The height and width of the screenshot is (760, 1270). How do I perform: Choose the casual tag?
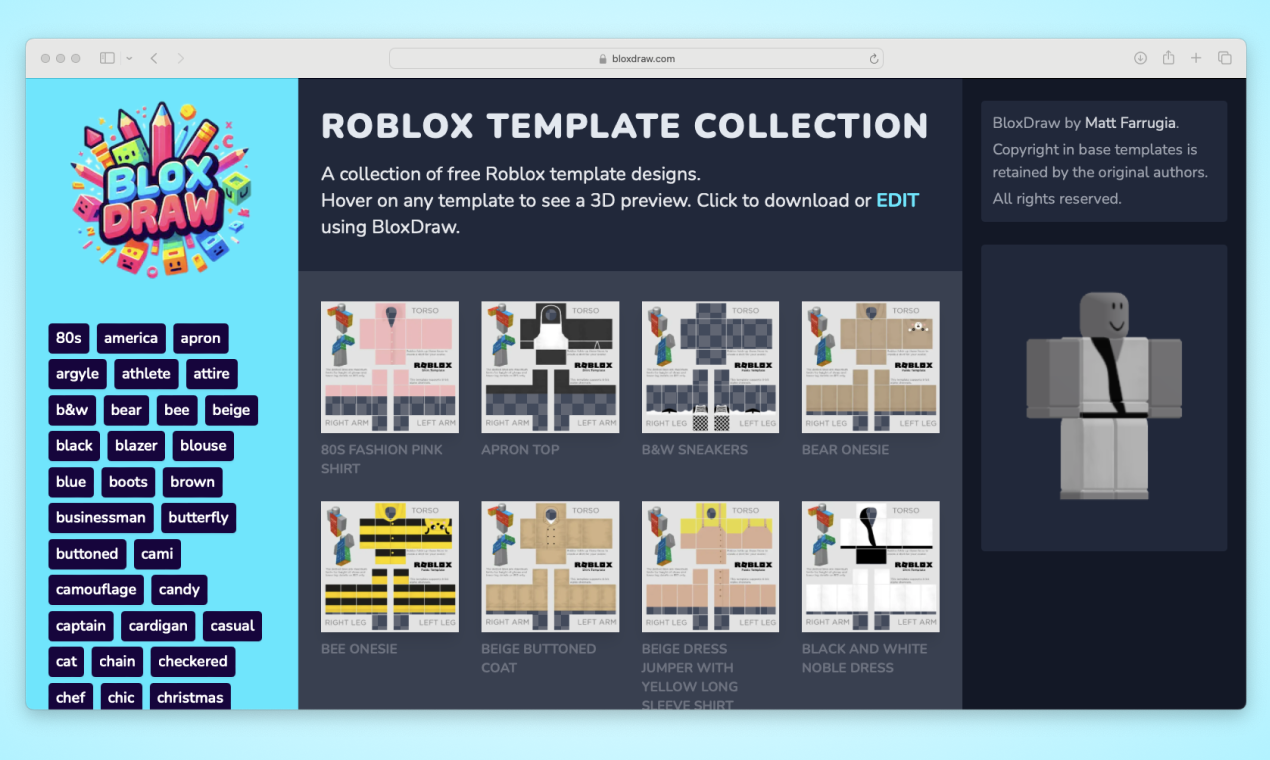tap(232, 626)
